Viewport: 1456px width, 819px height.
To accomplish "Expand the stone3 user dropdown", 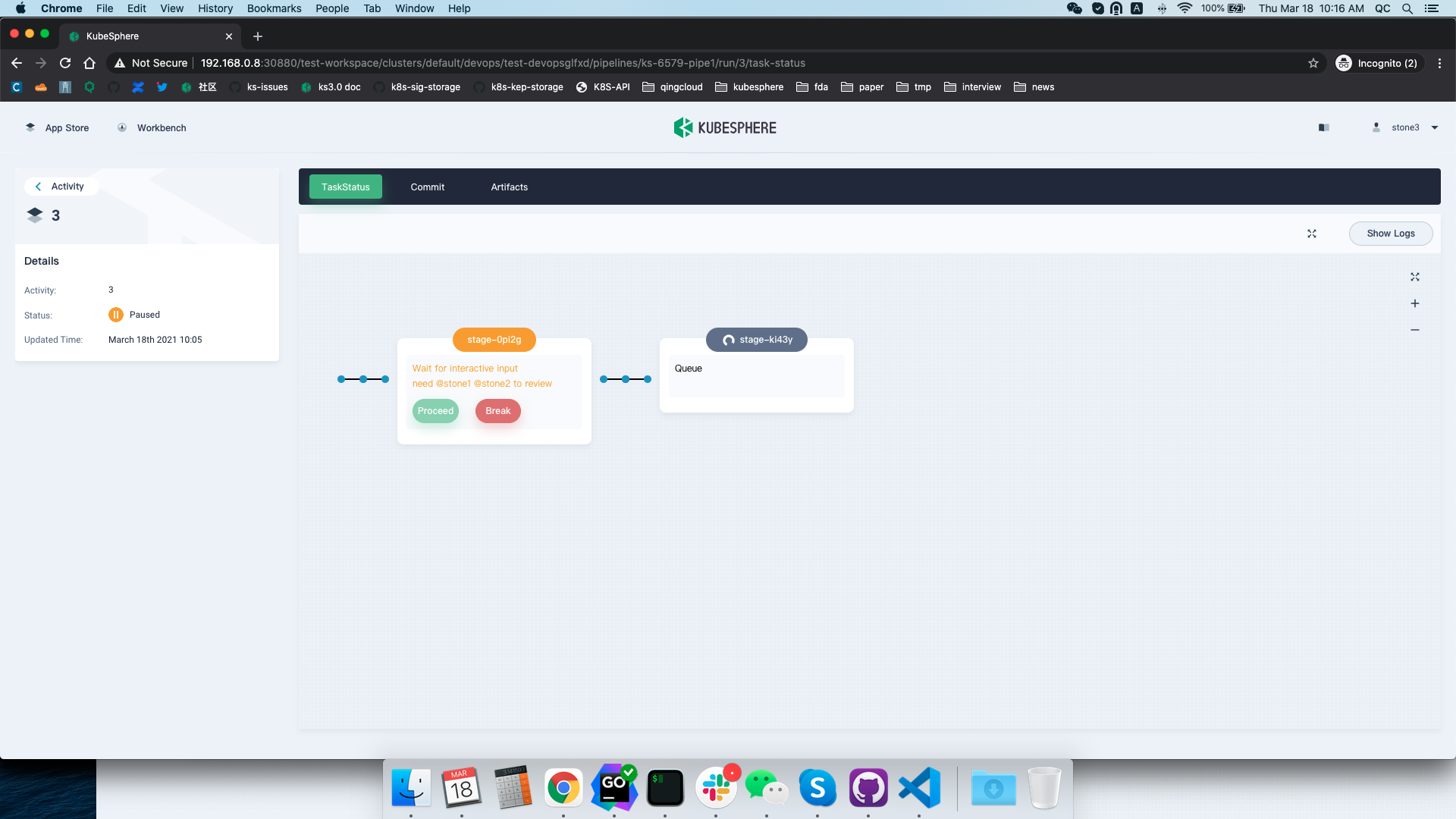I will pos(1405,127).
